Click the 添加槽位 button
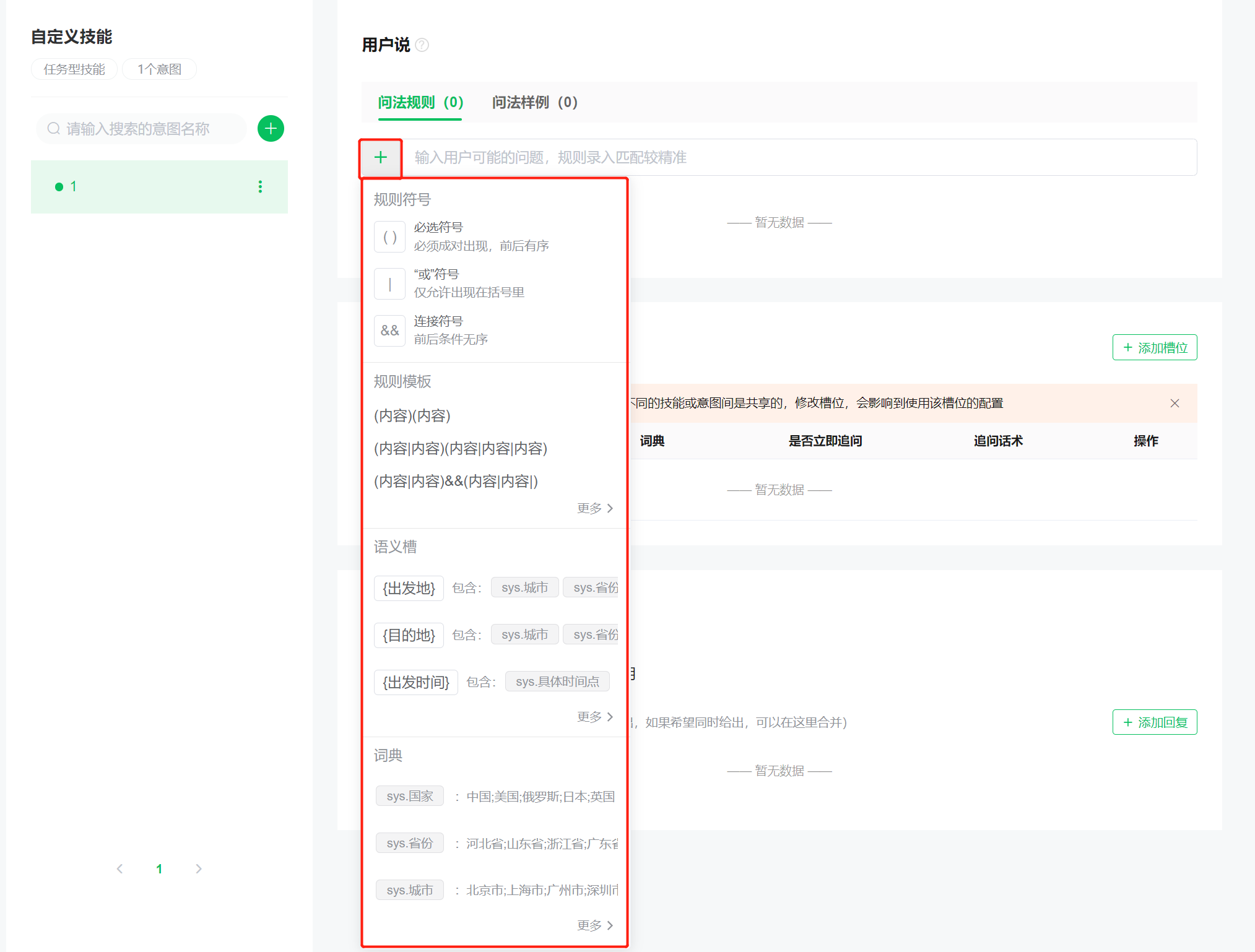 [1154, 348]
